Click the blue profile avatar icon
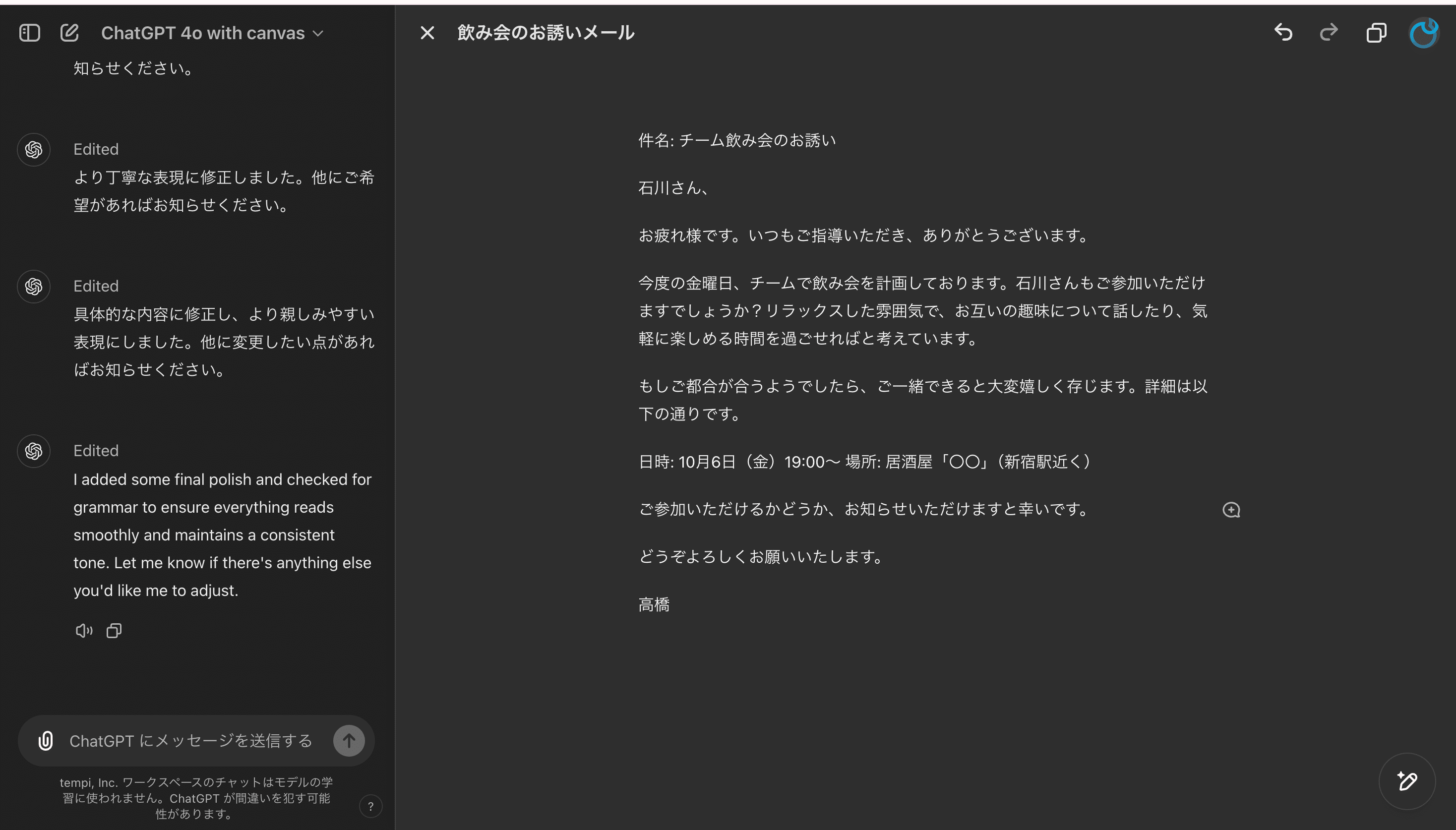1456x830 pixels. click(1423, 33)
